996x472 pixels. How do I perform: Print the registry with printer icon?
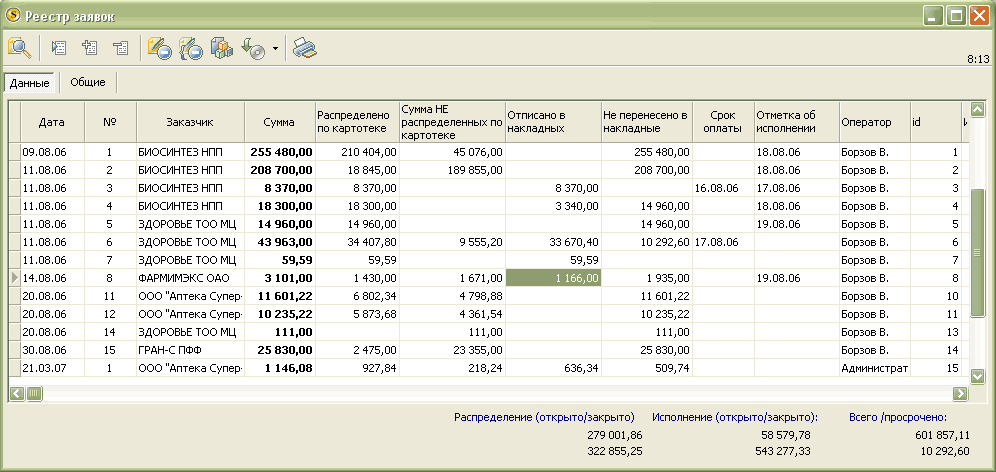[305, 48]
